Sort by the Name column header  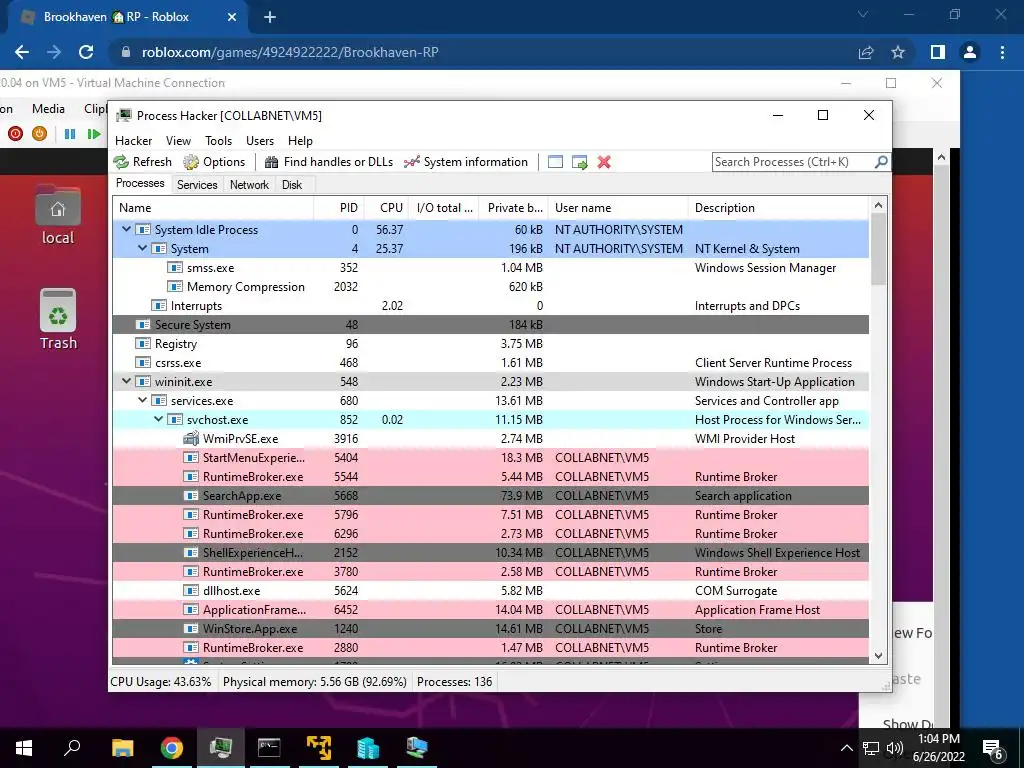[x=213, y=208]
